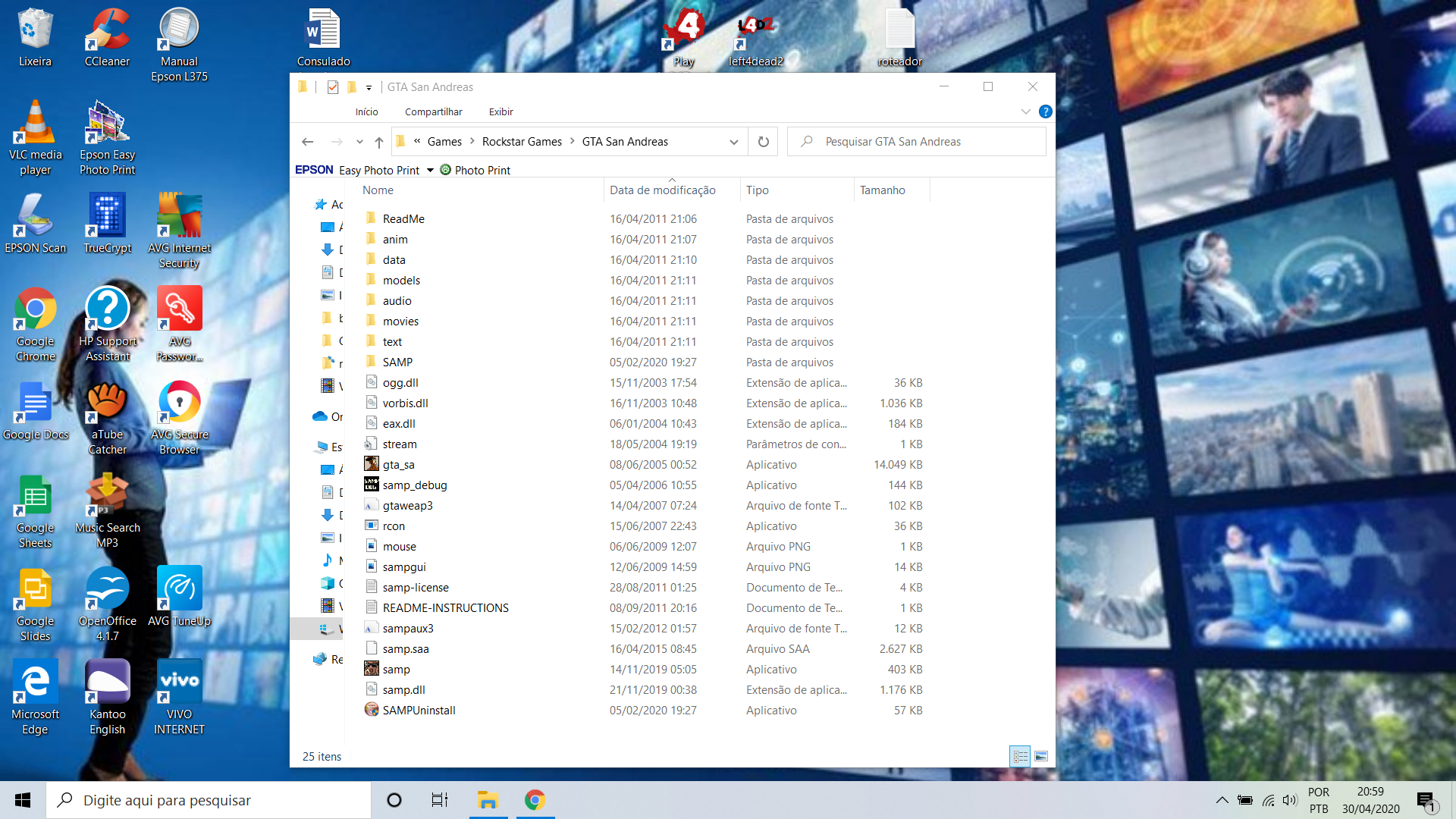Click the Chrome icon on the taskbar
The height and width of the screenshot is (819, 1456).
[x=535, y=800]
